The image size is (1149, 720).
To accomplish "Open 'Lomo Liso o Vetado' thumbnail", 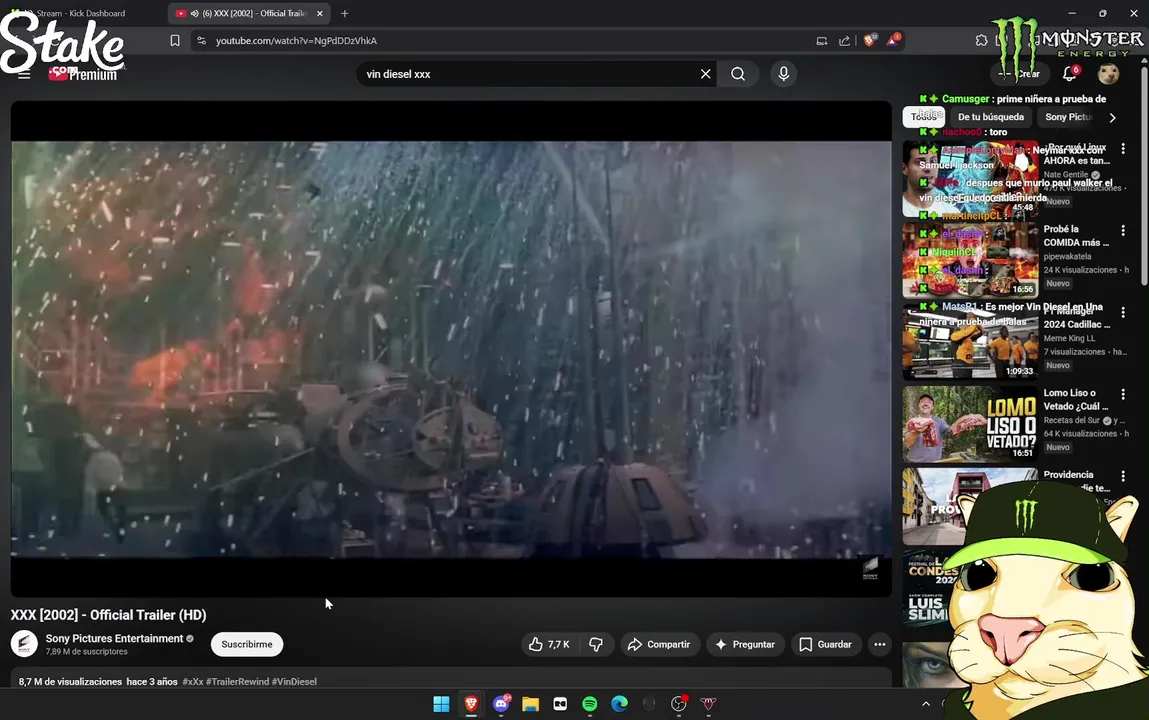I will point(970,424).
